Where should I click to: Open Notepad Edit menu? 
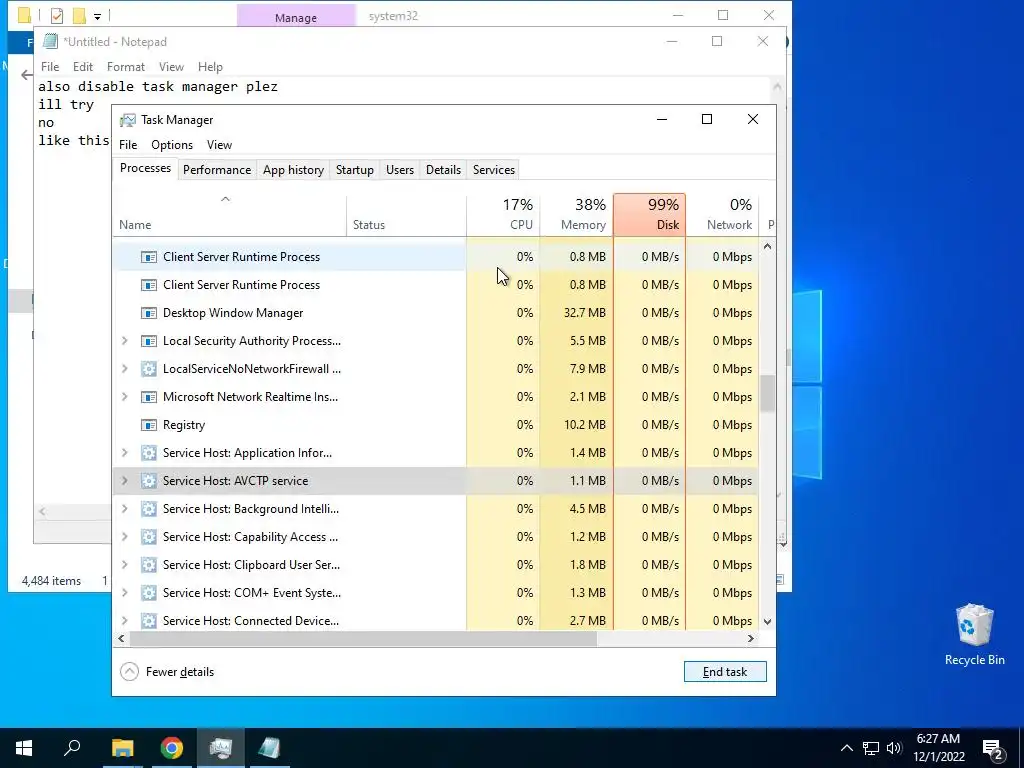(82, 67)
